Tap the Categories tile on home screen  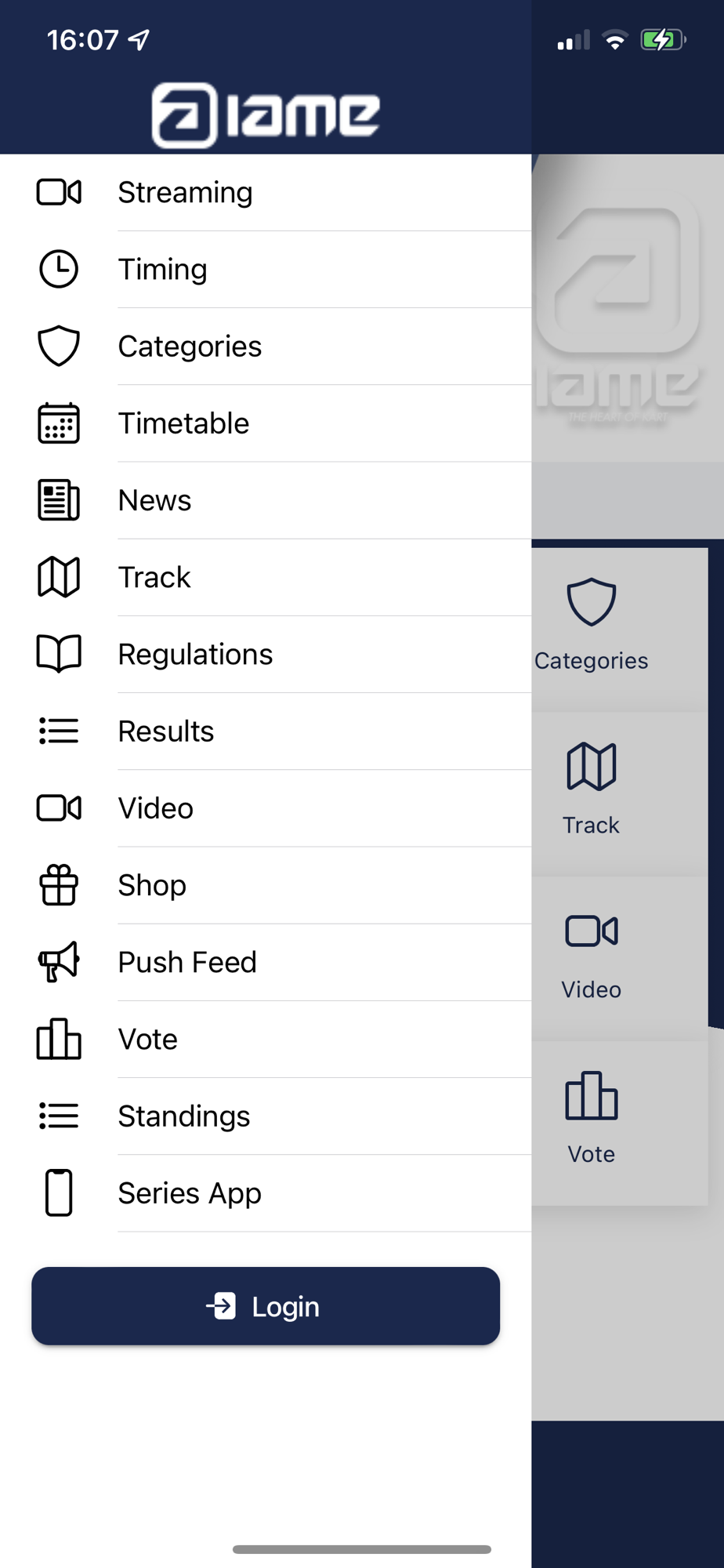click(x=619, y=630)
